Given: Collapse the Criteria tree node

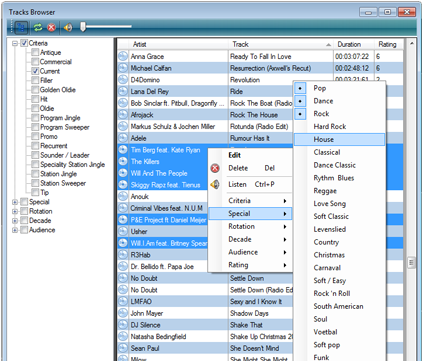Looking at the screenshot, I should click(15, 43).
